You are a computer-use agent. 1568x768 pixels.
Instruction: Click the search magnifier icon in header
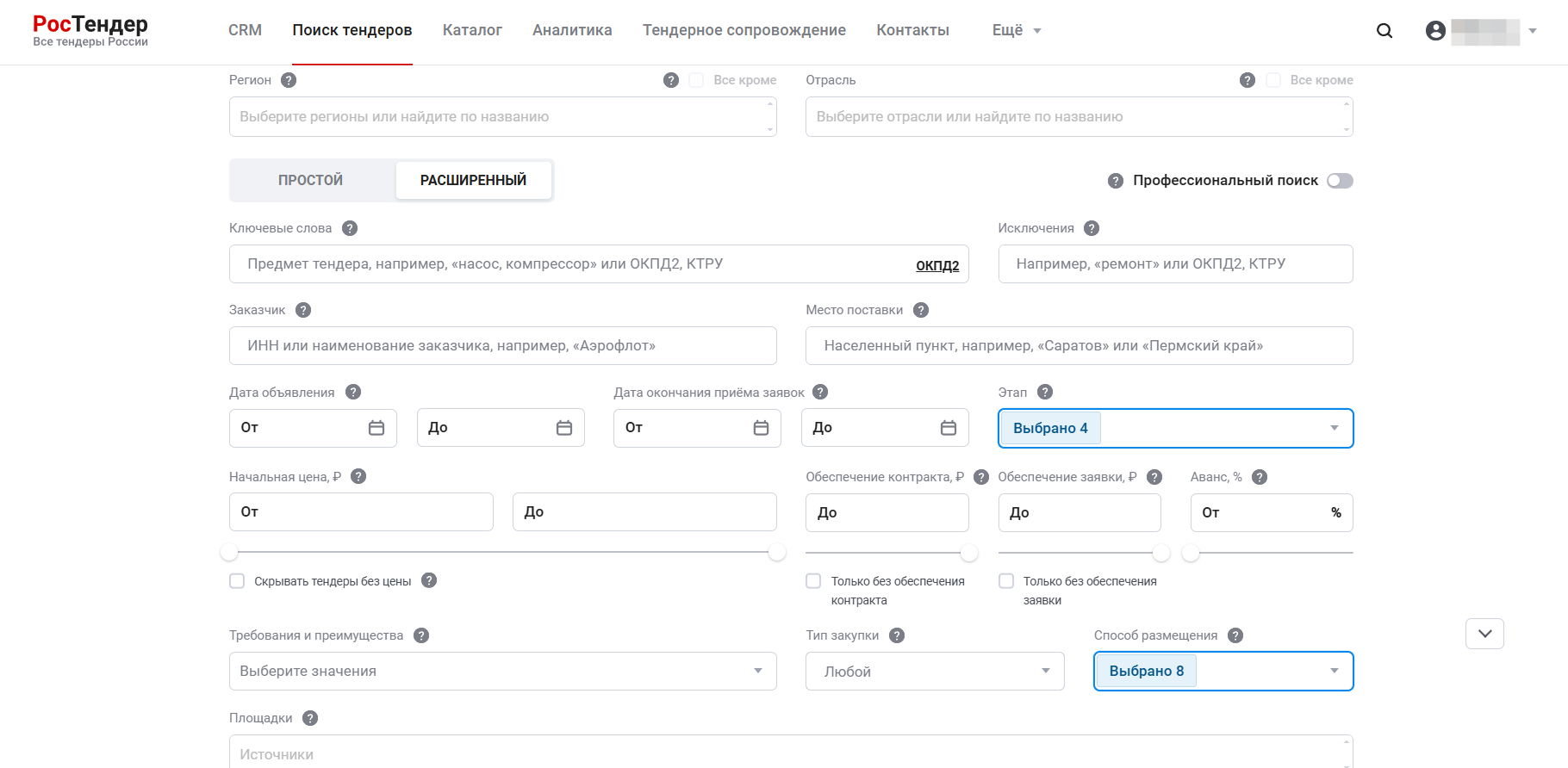click(x=1384, y=31)
